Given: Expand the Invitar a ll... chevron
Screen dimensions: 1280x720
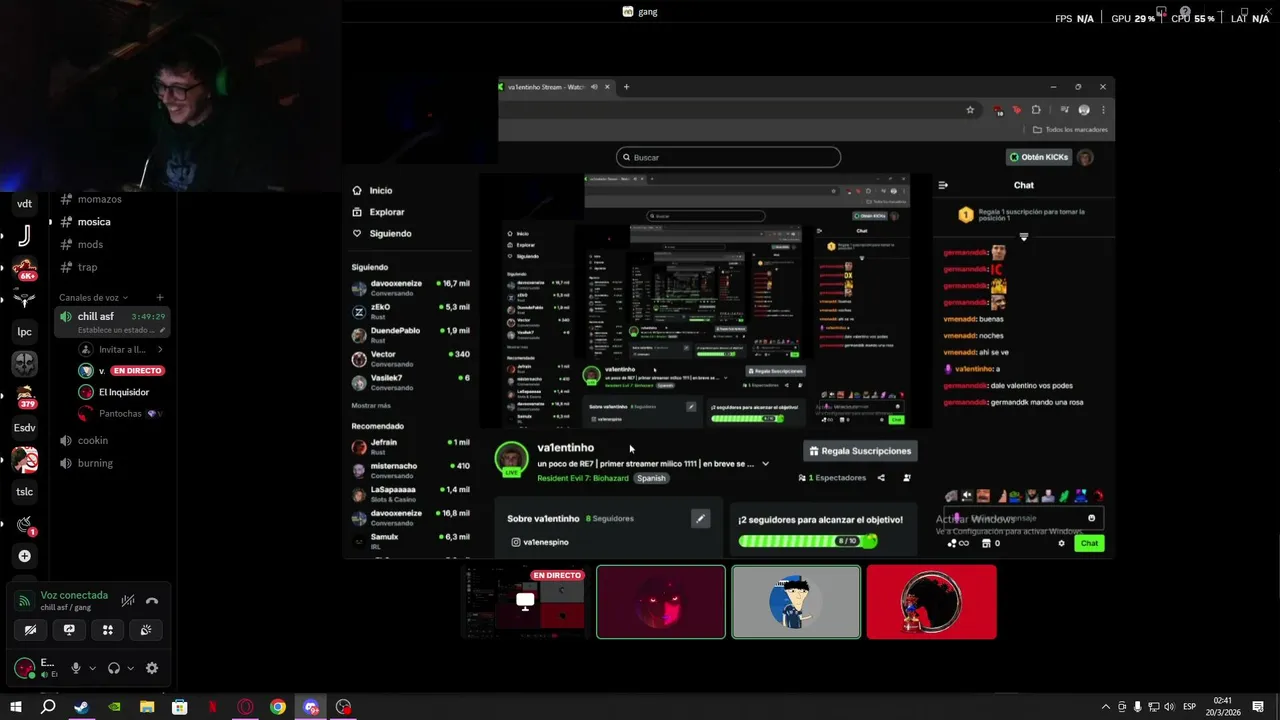Looking at the screenshot, I should [160, 350].
